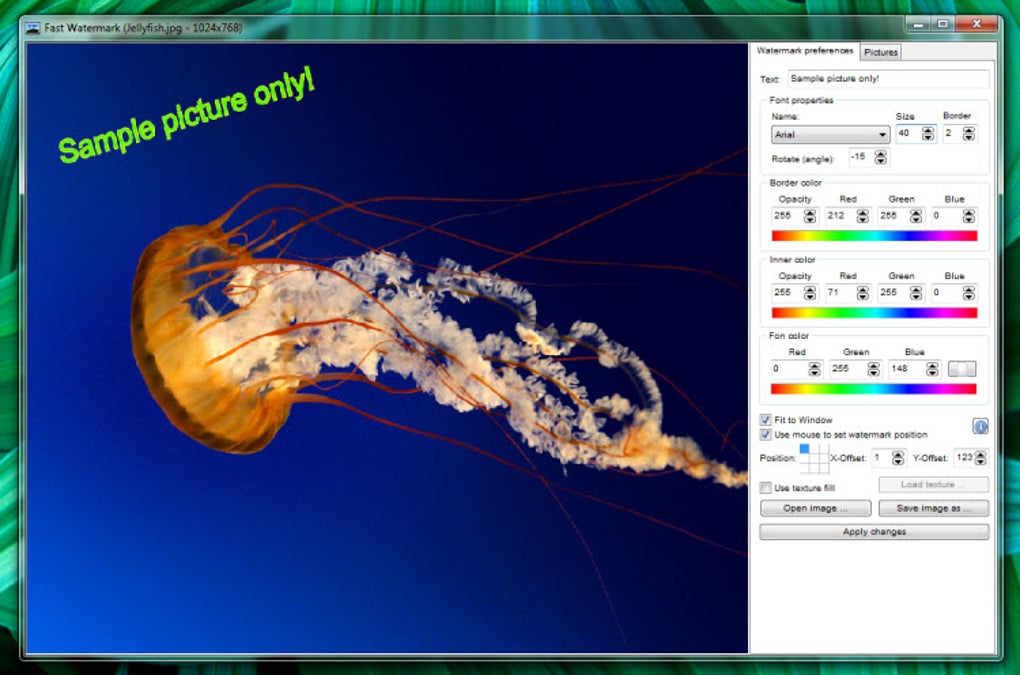Disable Use mouse to set watermark position
The image size is (1020, 675).
[766, 434]
